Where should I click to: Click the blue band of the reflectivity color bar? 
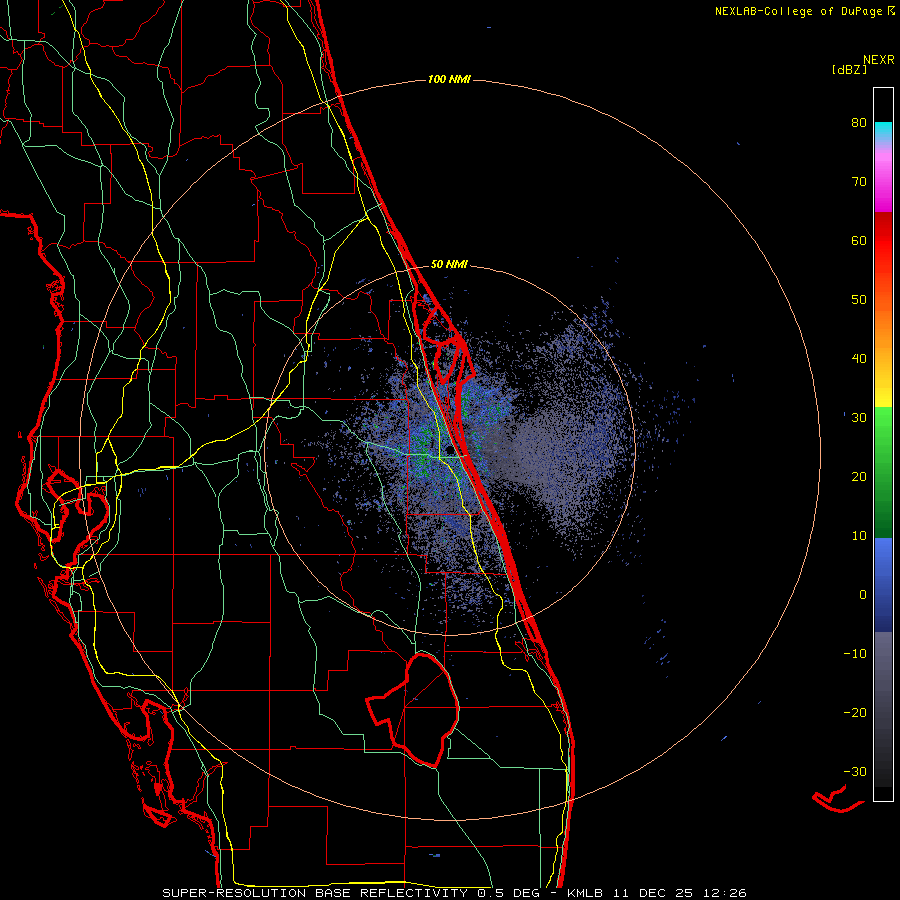883,584
